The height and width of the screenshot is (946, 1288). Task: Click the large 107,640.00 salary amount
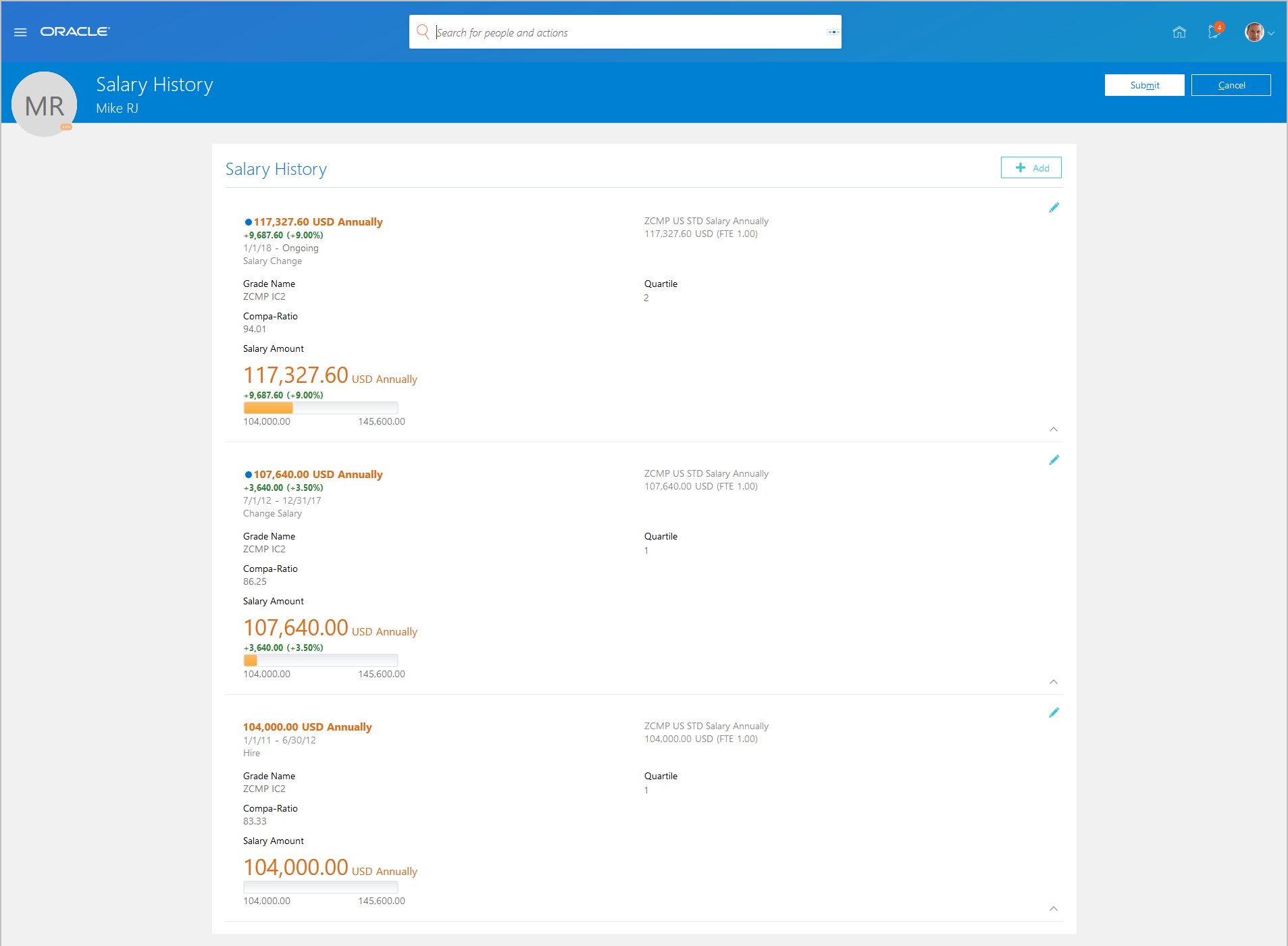click(296, 627)
